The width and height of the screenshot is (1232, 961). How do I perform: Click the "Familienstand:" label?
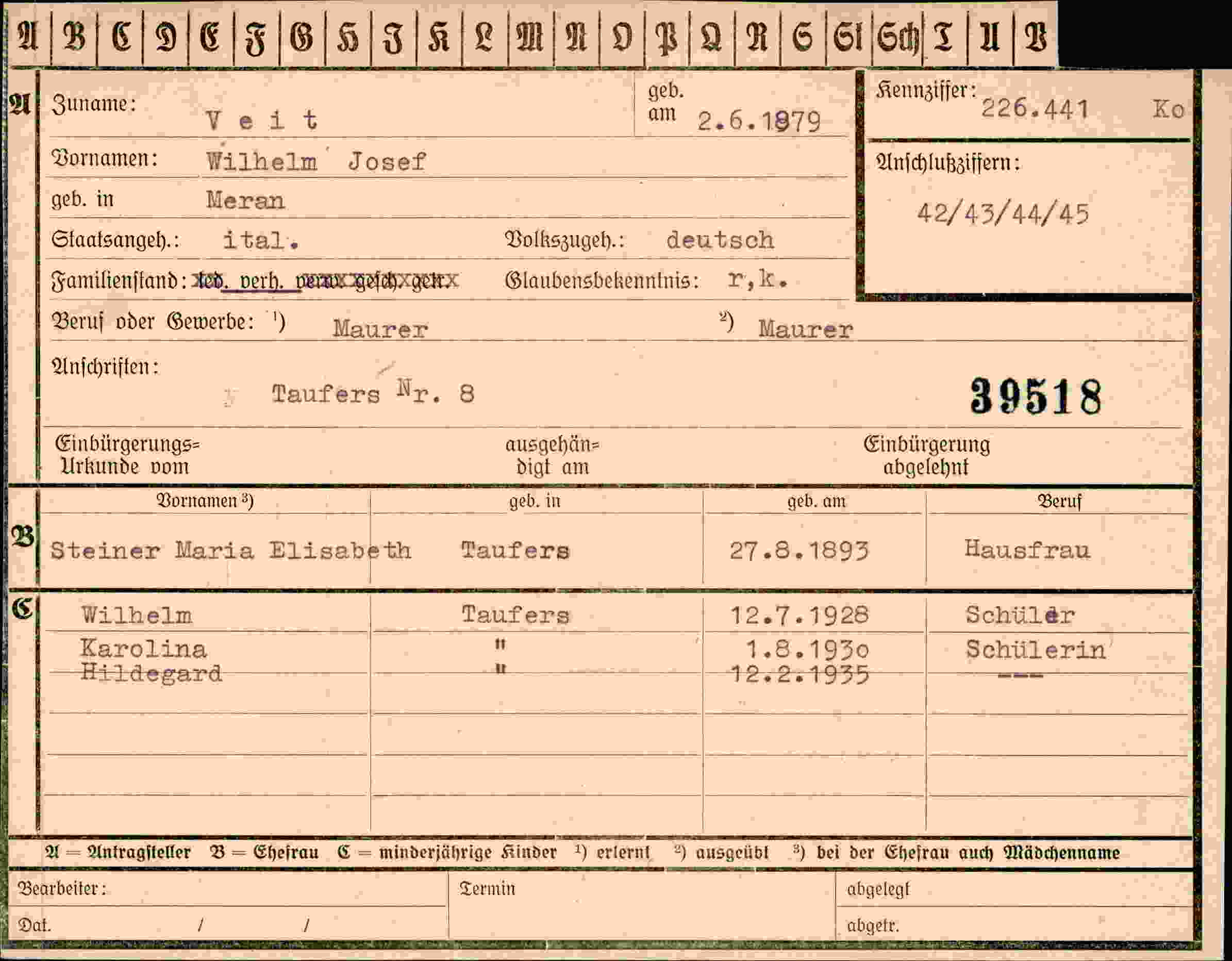click(x=119, y=280)
